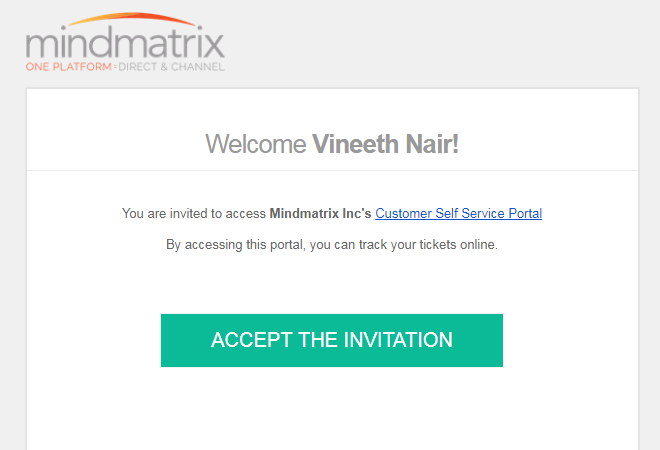
Task: Click the ONE PLATFORM tagline text
Action: 69,67
